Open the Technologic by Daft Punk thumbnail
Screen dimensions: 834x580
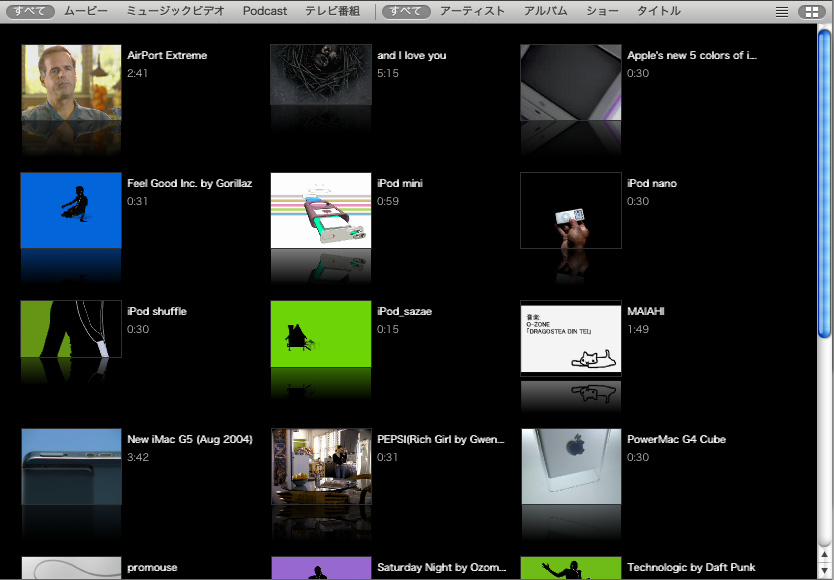click(x=571, y=568)
